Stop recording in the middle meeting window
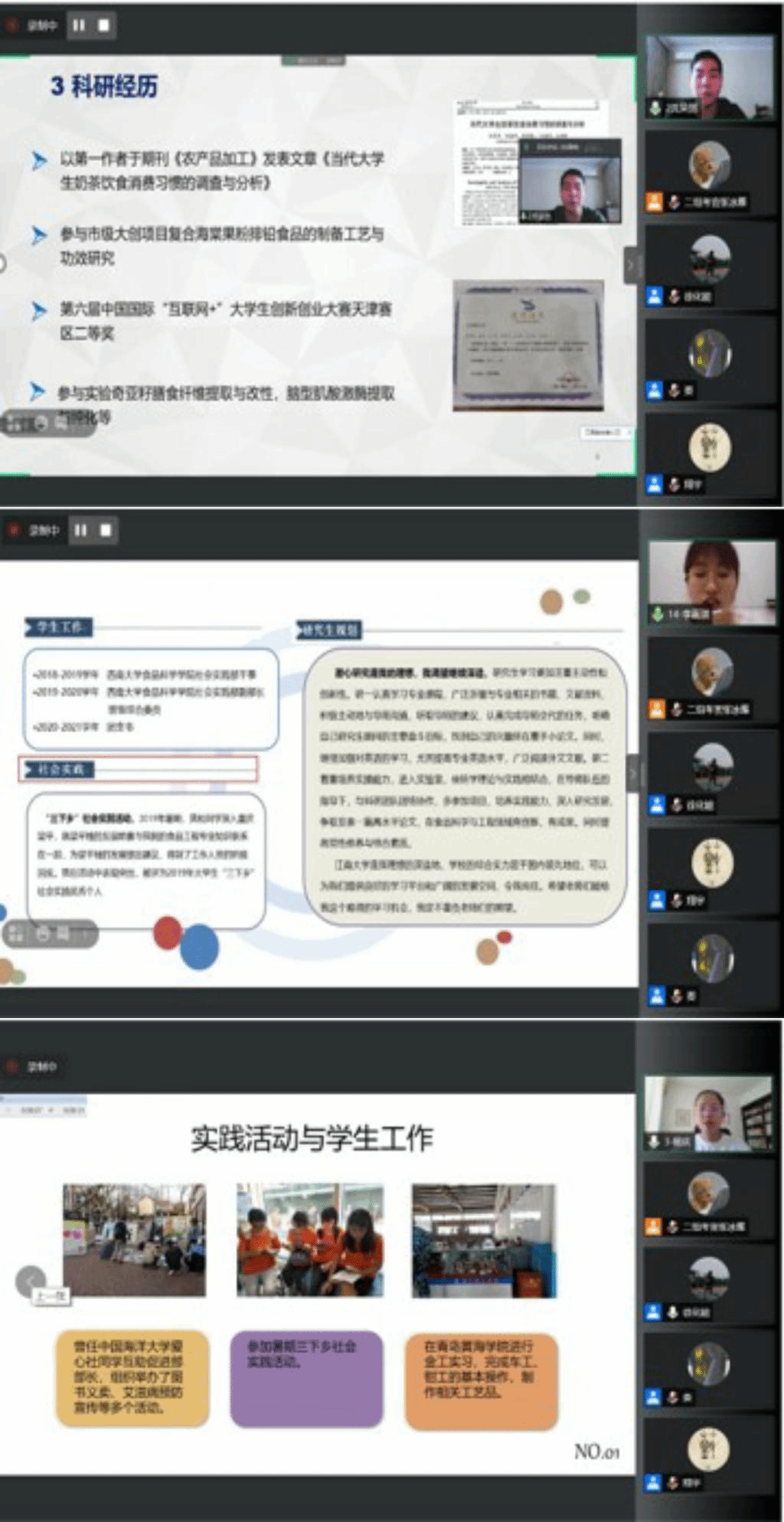 click(x=106, y=530)
